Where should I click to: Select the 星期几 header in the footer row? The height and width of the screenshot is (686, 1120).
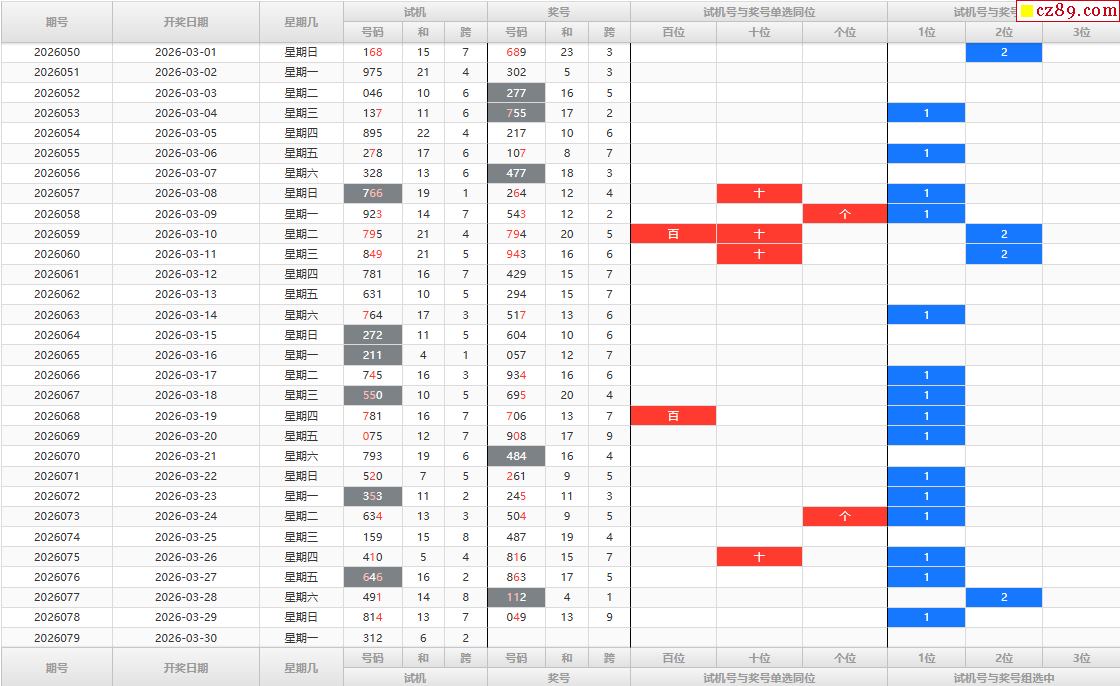point(301,667)
